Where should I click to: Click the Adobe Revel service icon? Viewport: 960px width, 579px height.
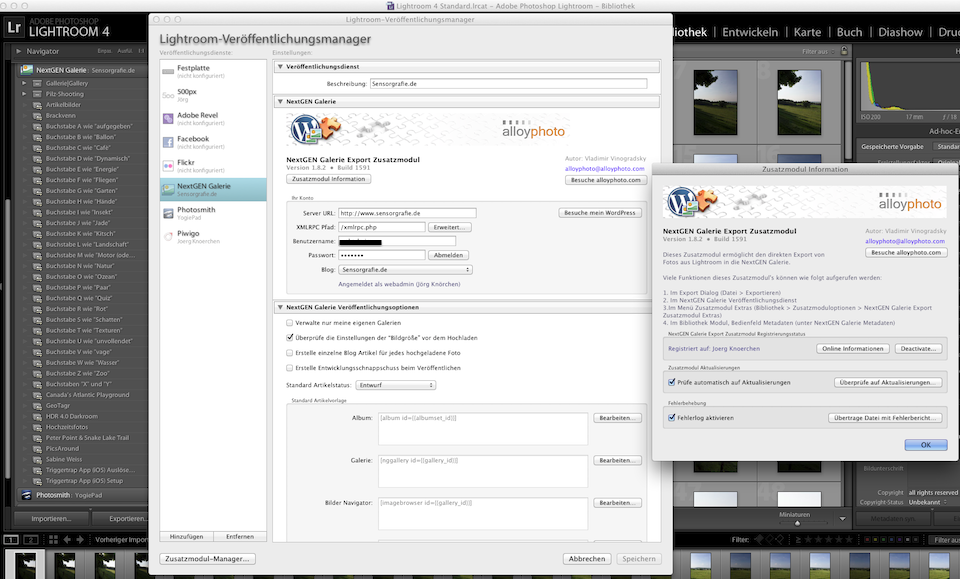pos(168,119)
